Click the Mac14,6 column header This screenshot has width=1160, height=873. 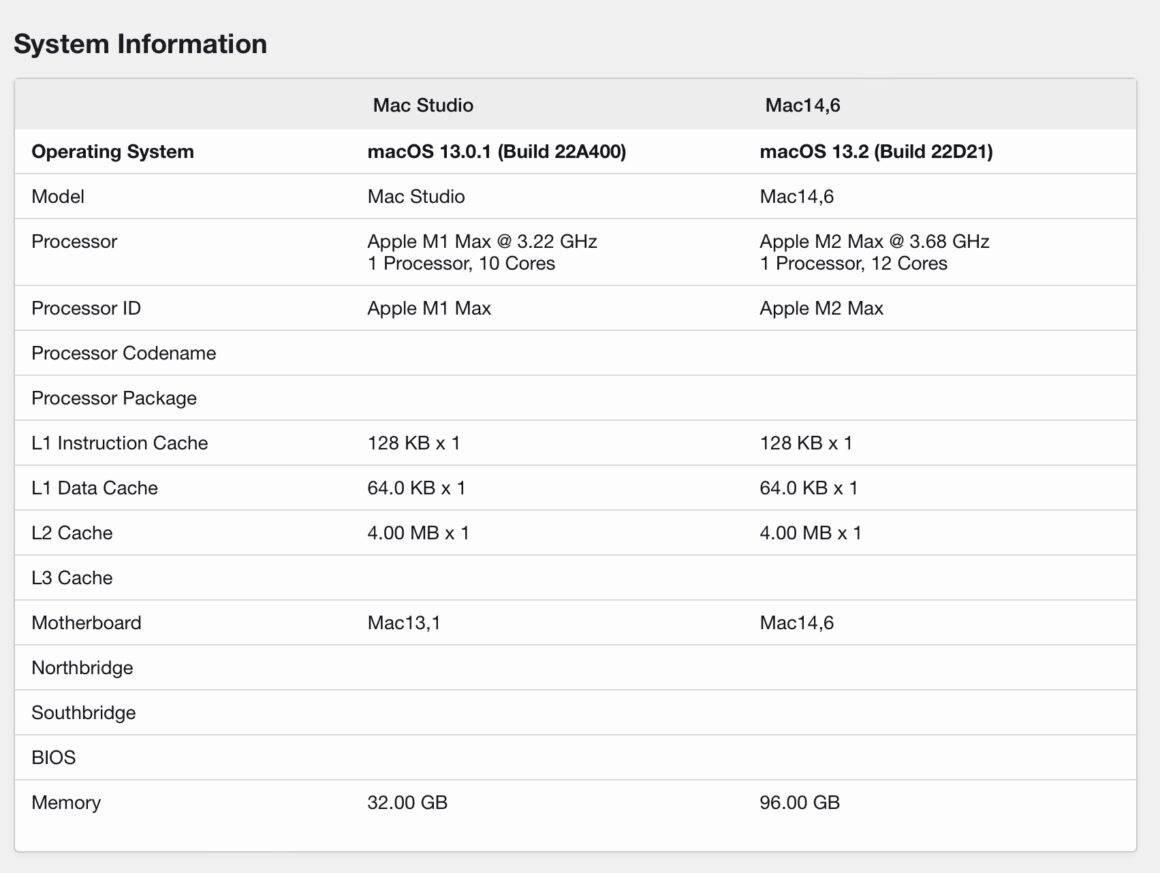pyautogui.click(x=803, y=105)
